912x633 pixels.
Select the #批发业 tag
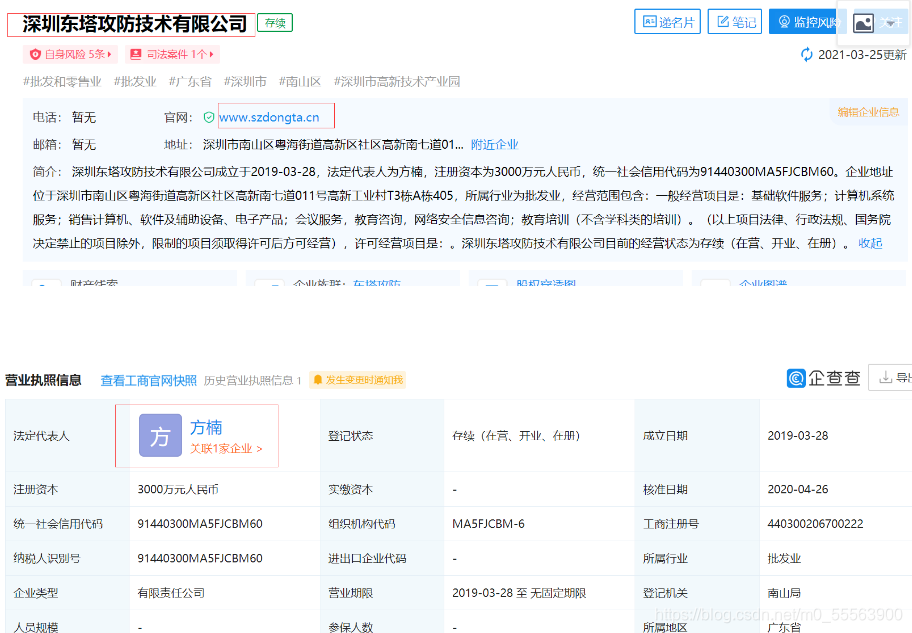(x=135, y=81)
